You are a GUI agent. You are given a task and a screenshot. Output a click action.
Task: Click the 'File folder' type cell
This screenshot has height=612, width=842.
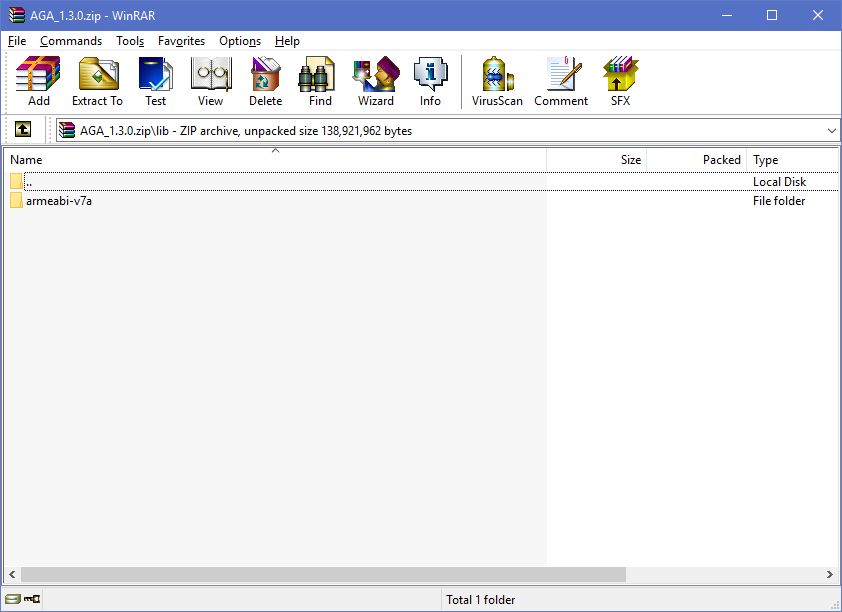(779, 201)
